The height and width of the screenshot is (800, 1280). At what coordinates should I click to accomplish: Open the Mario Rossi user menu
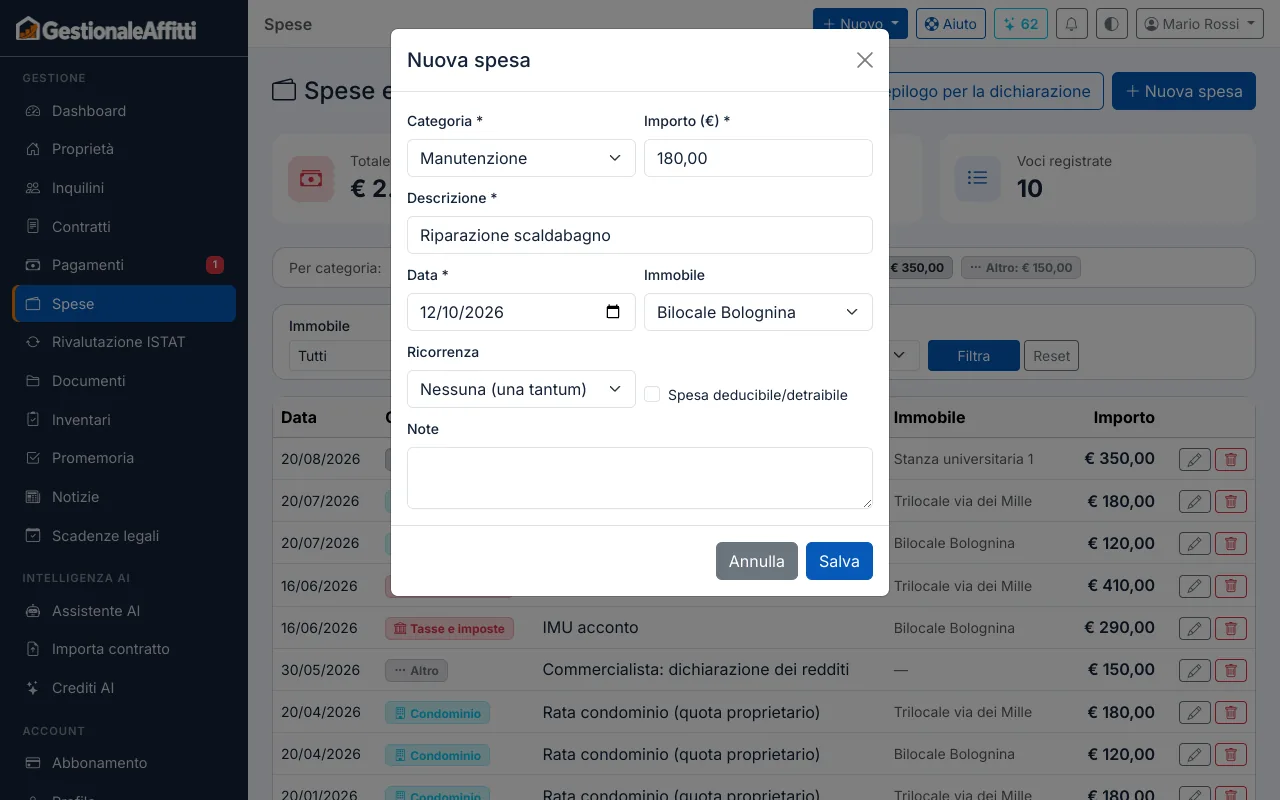tap(1200, 24)
